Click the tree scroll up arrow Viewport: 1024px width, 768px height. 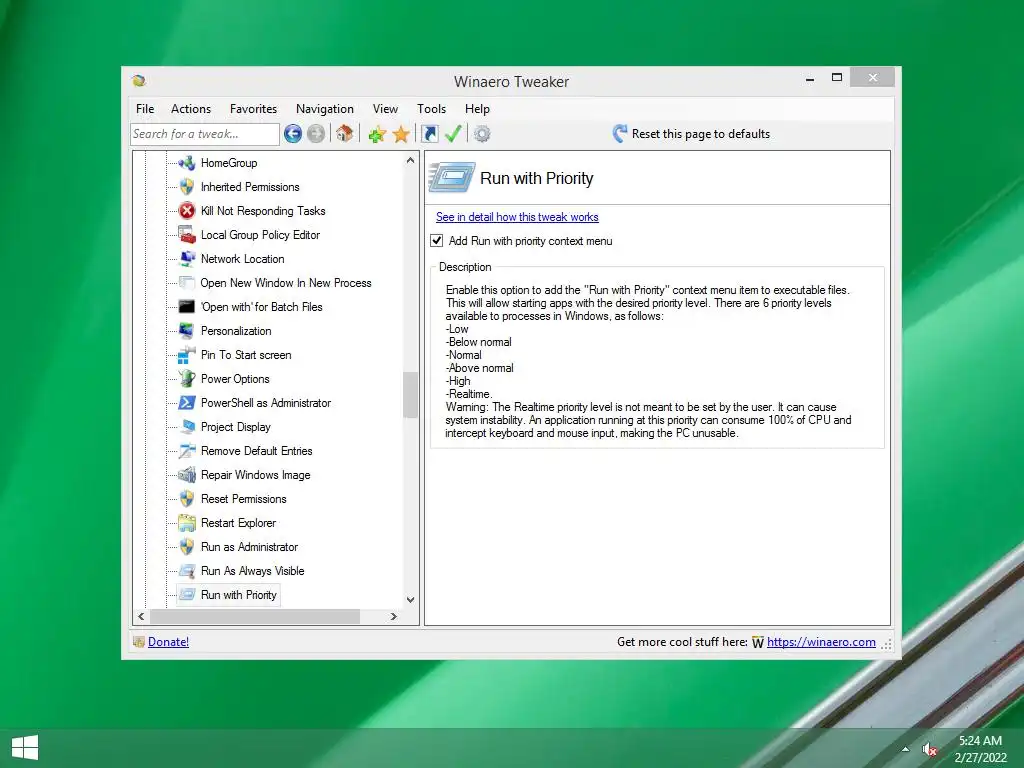point(410,160)
